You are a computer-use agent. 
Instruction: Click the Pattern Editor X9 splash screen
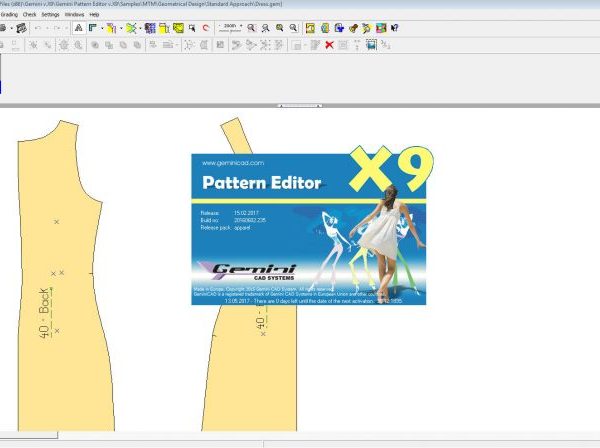(308, 228)
